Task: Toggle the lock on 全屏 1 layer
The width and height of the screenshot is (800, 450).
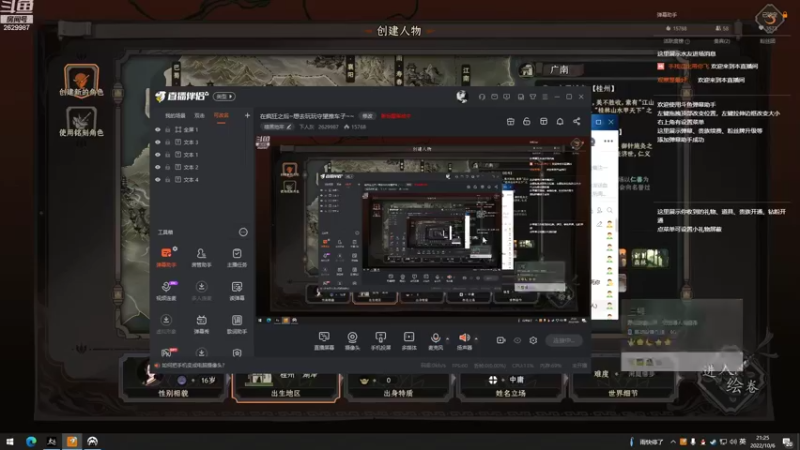Action: [167, 130]
